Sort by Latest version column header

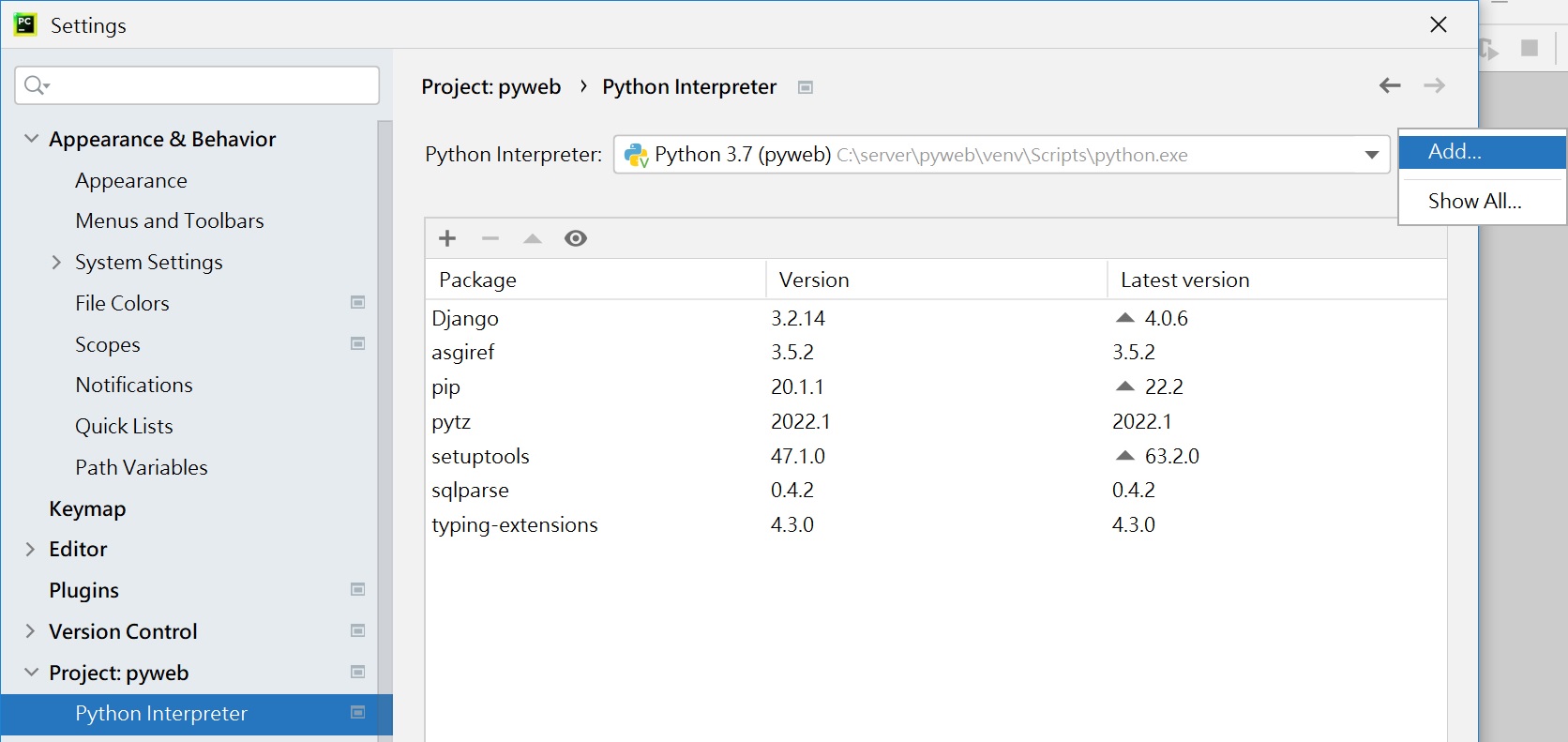1277,280
